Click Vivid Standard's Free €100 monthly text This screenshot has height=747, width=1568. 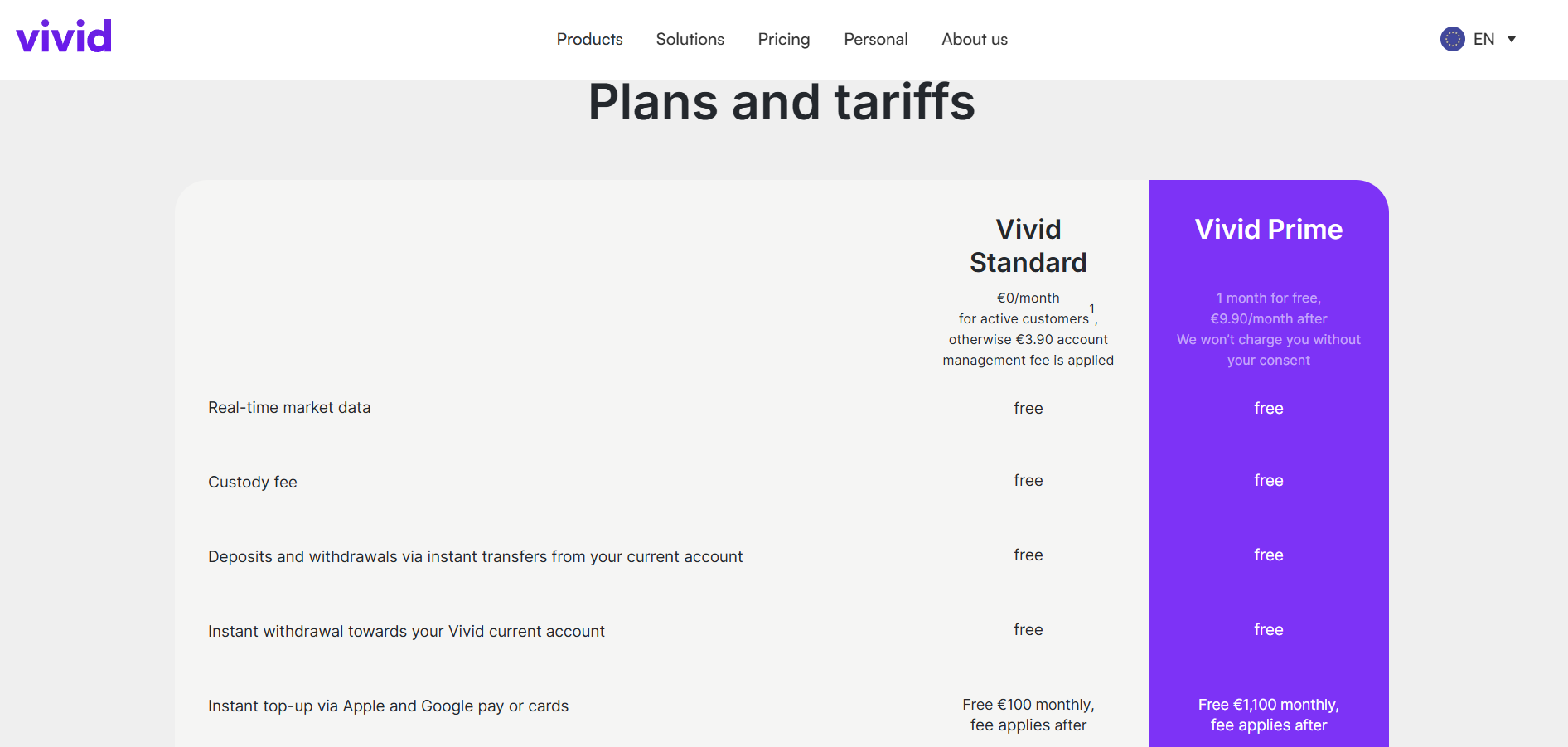pos(1028,704)
